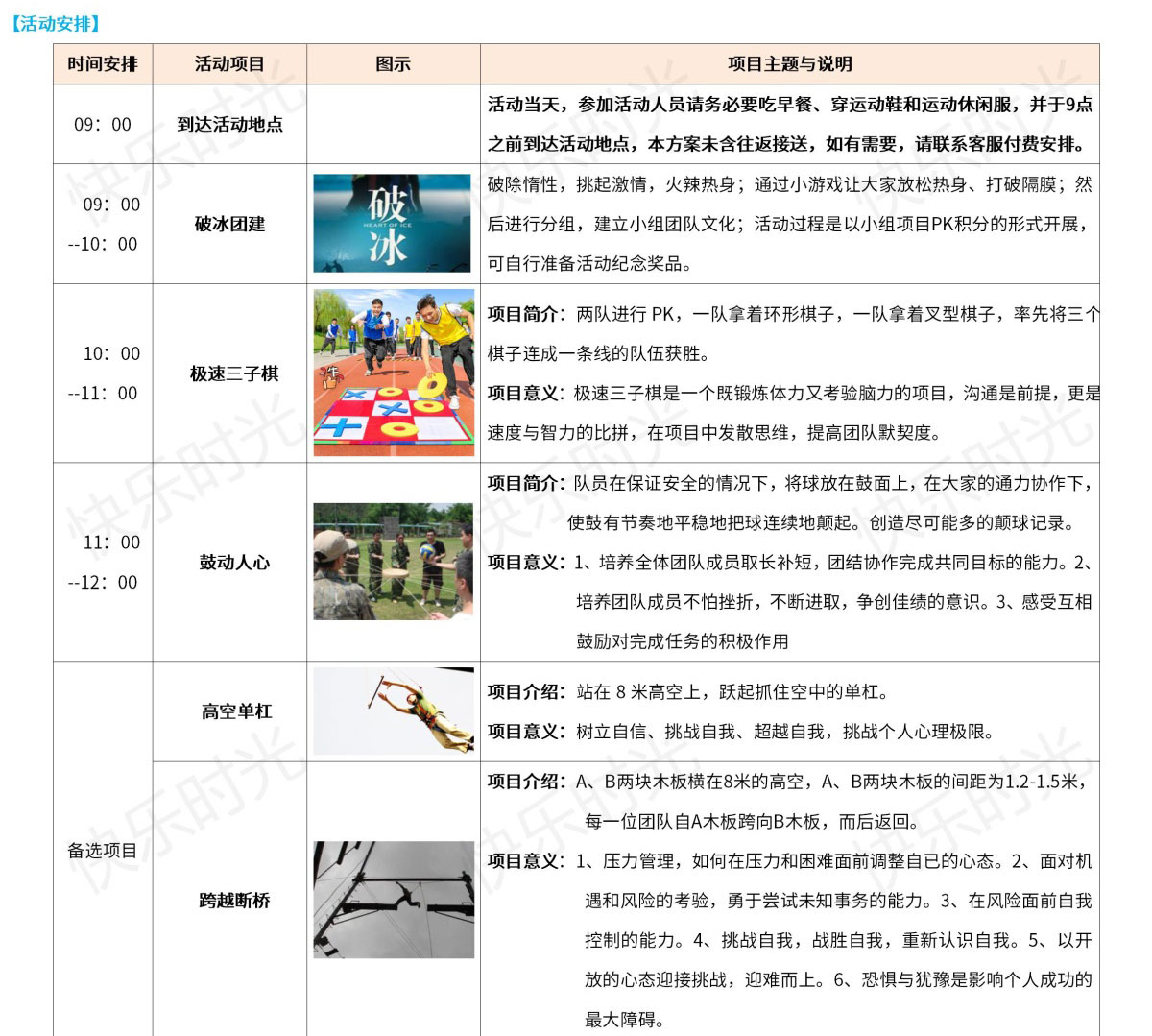
Task: Open the drum ball teamwork photo
Action: [x=394, y=561]
